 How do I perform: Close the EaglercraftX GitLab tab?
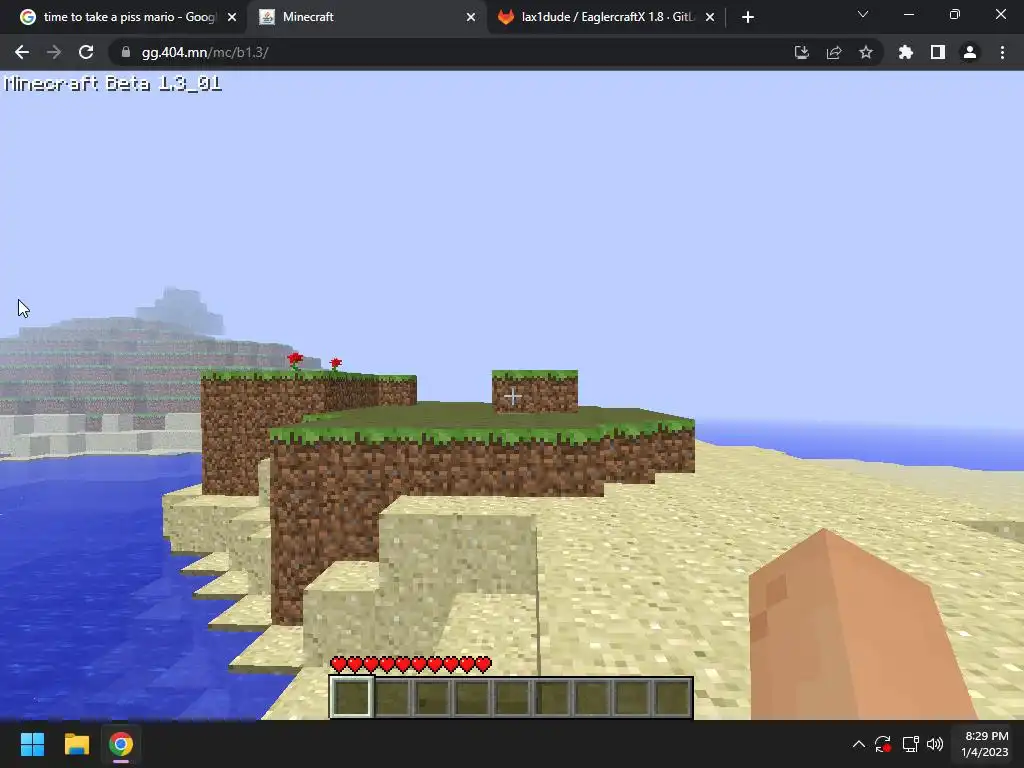710,17
